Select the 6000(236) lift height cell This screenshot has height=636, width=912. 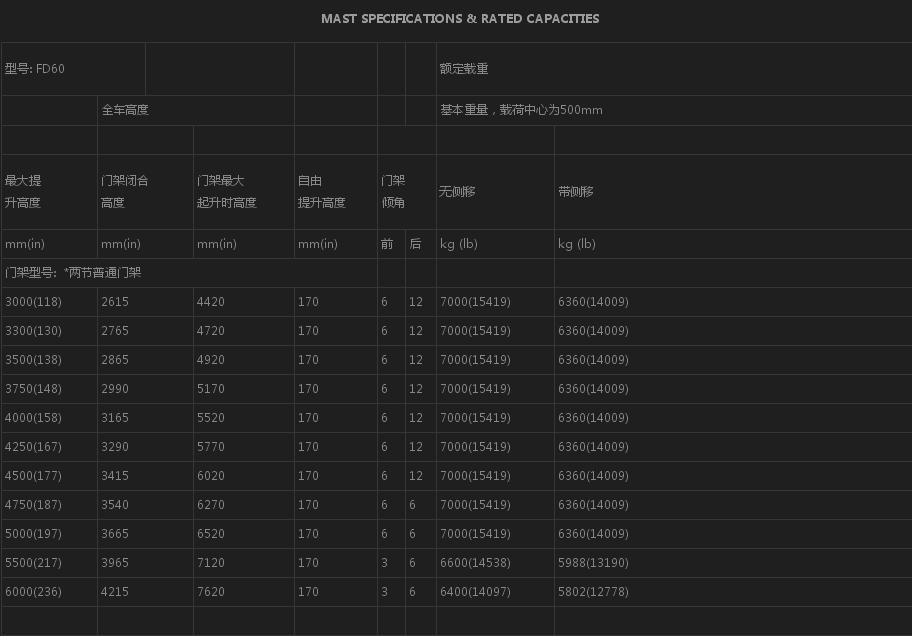(33, 592)
